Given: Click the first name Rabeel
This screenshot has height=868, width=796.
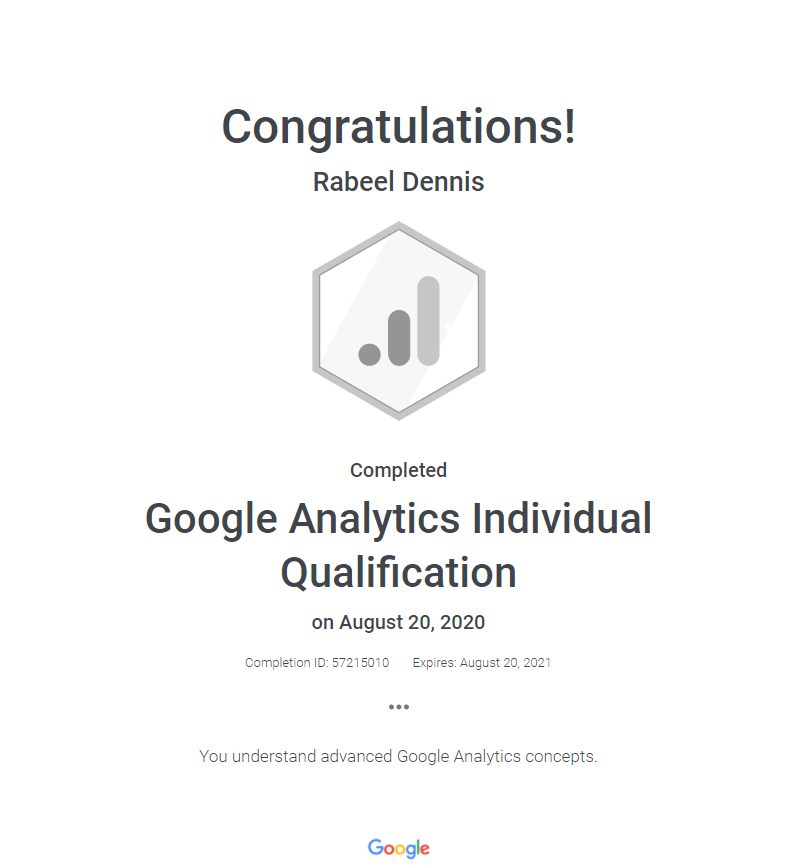Looking at the screenshot, I should 354,182.
